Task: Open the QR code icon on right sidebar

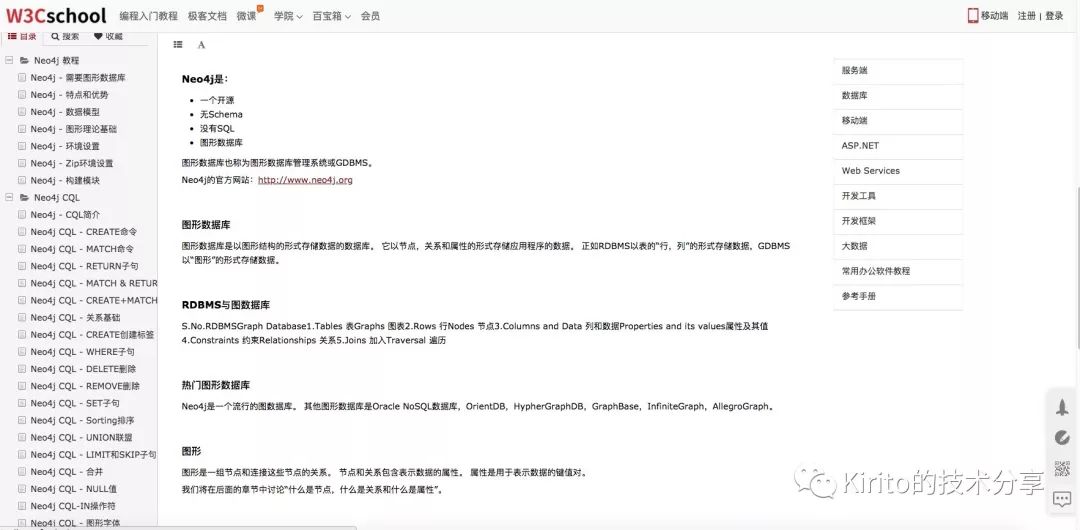Action: 1062,469
